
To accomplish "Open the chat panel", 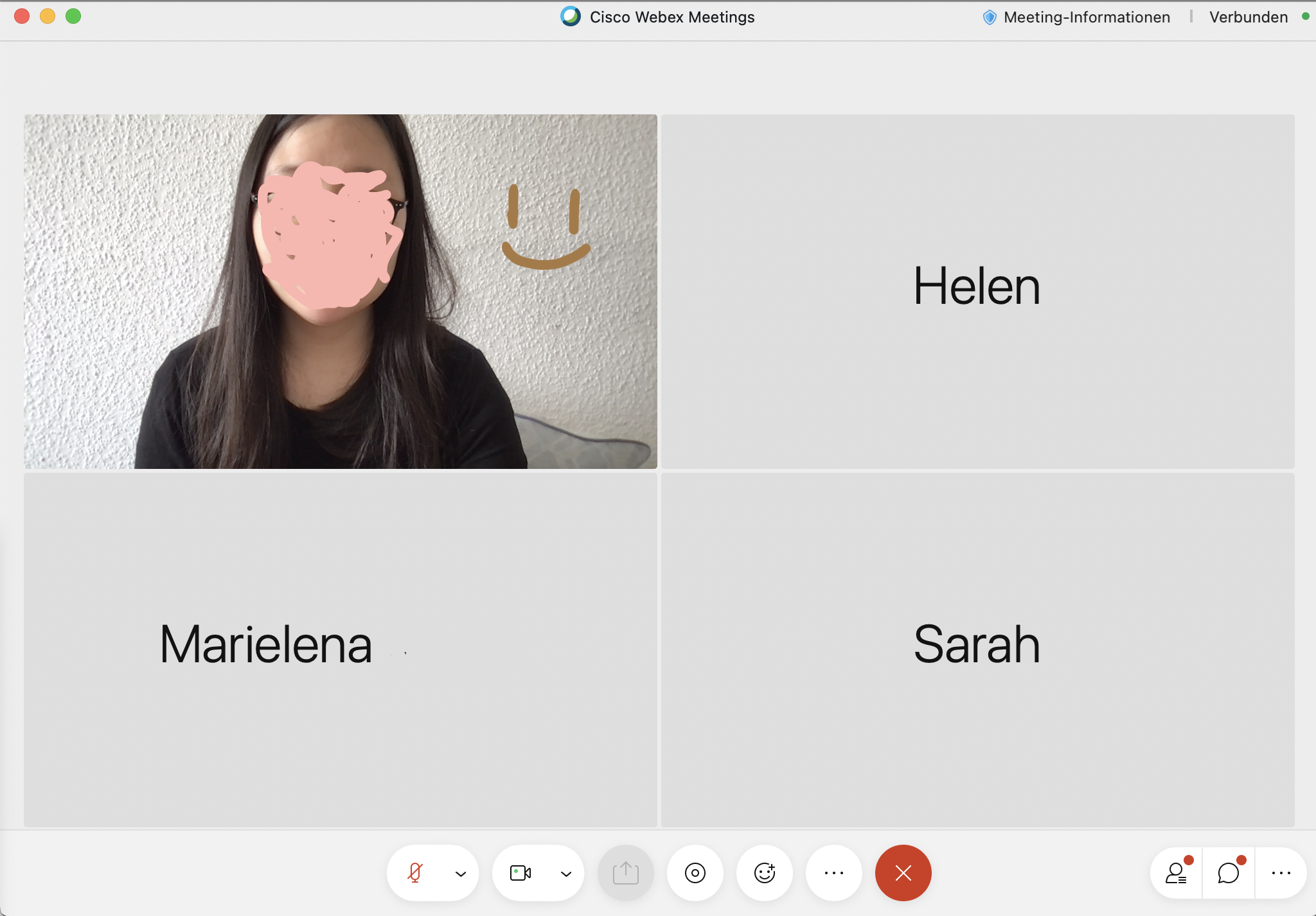I will tap(1229, 873).
